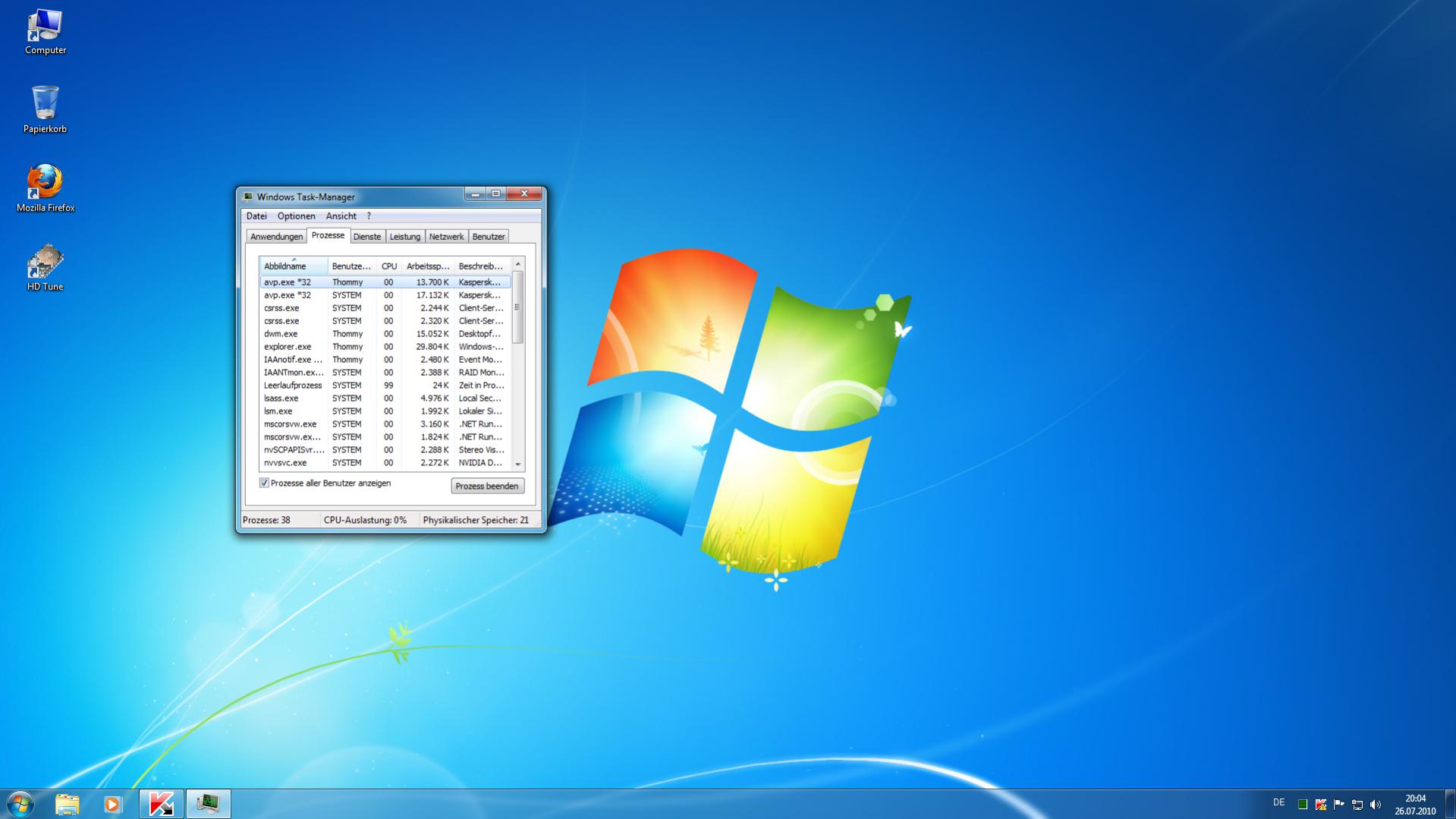1456x819 pixels.
Task: Open the Windows Start menu orb
Action: pyautogui.click(x=20, y=803)
